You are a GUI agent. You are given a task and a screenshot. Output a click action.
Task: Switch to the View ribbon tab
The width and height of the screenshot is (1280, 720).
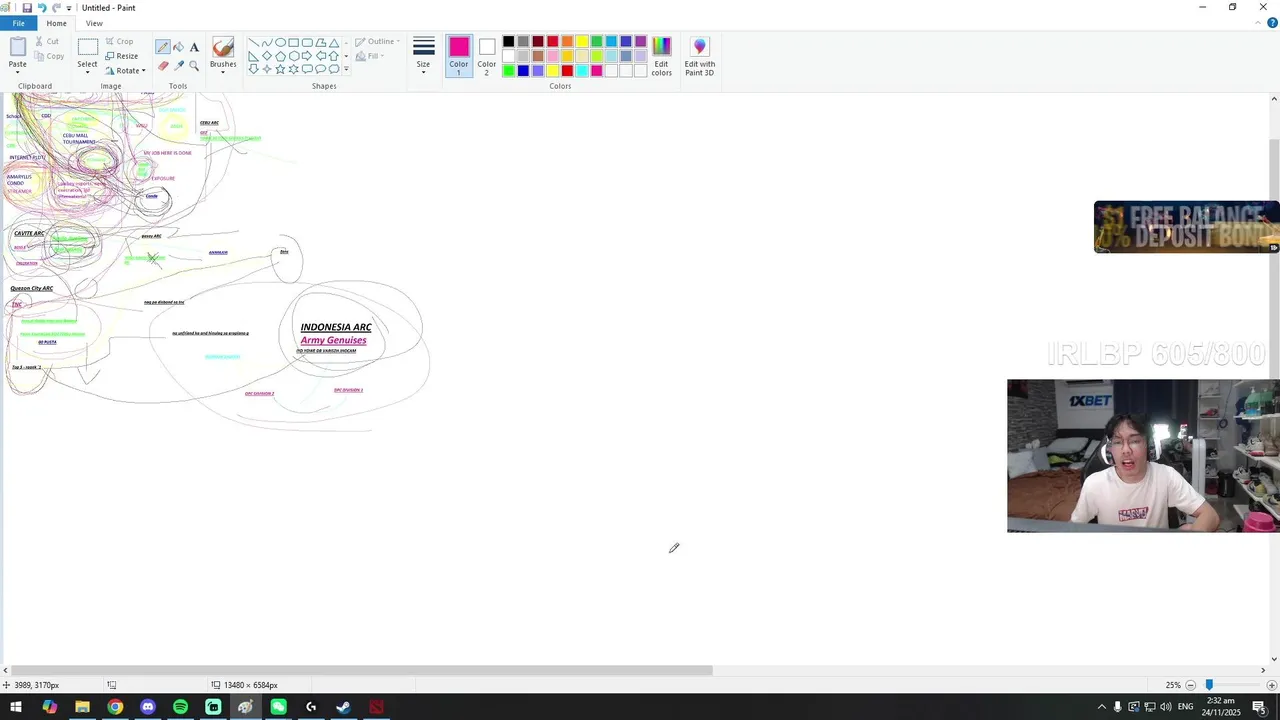[x=94, y=23]
